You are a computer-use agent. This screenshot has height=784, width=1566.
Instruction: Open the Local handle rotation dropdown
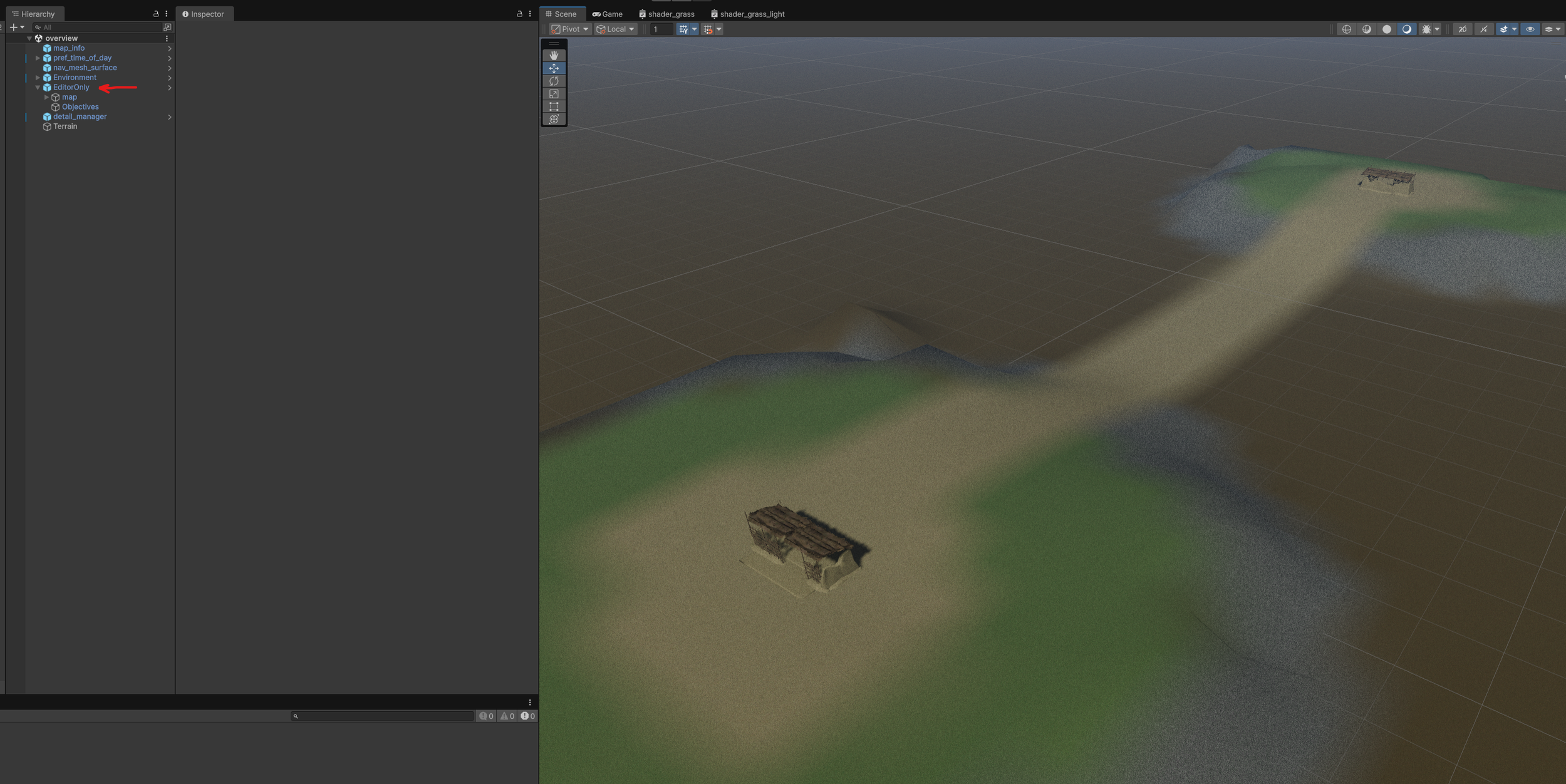(616, 29)
